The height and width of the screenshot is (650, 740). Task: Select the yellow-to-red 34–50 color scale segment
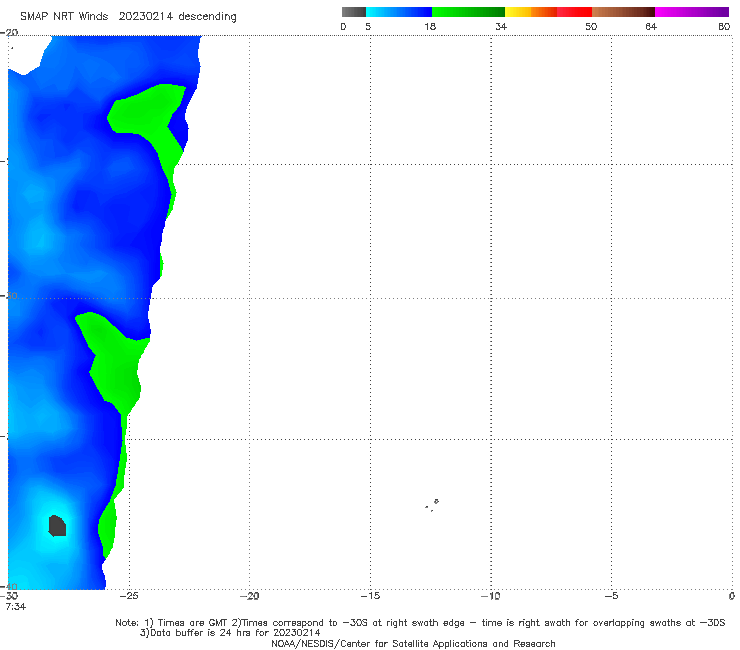[548, 12]
